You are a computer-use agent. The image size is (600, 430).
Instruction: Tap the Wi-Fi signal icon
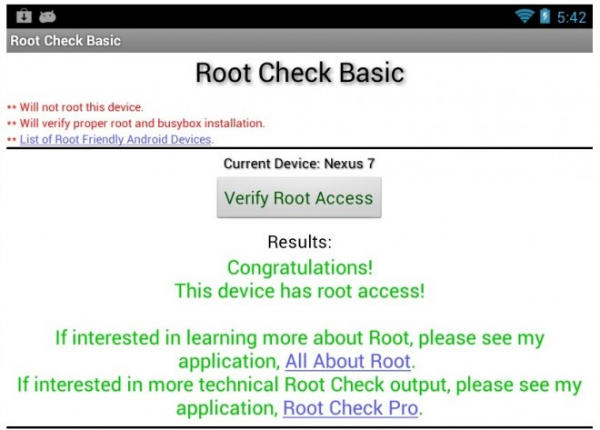[524, 16]
